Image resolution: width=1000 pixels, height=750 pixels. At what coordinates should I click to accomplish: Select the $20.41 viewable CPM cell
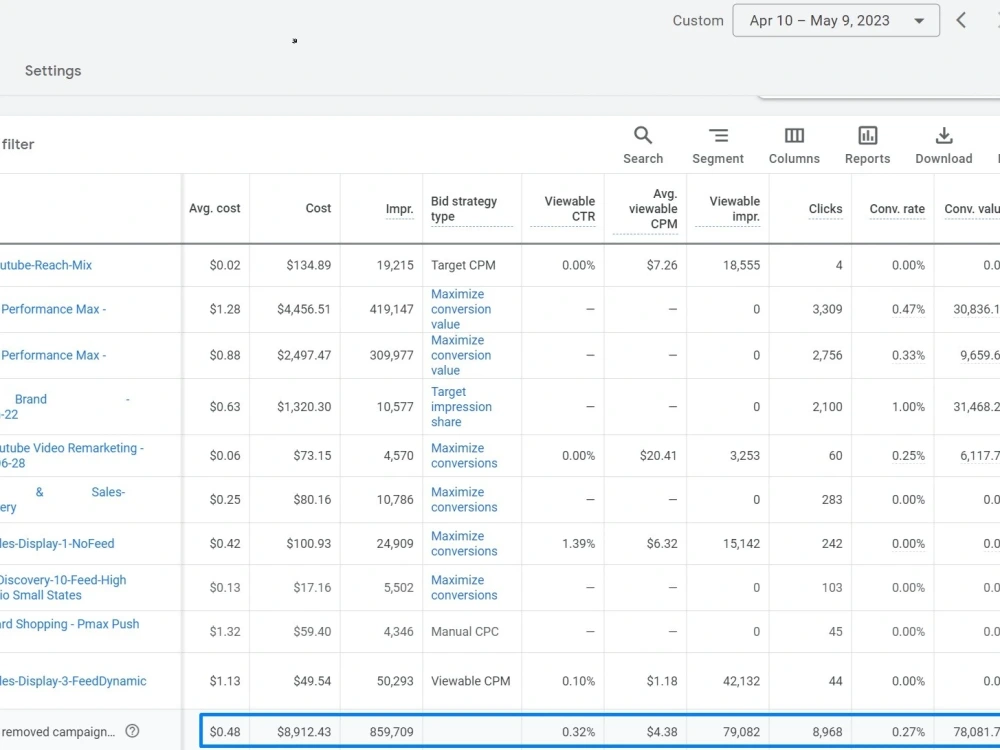[658, 455]
